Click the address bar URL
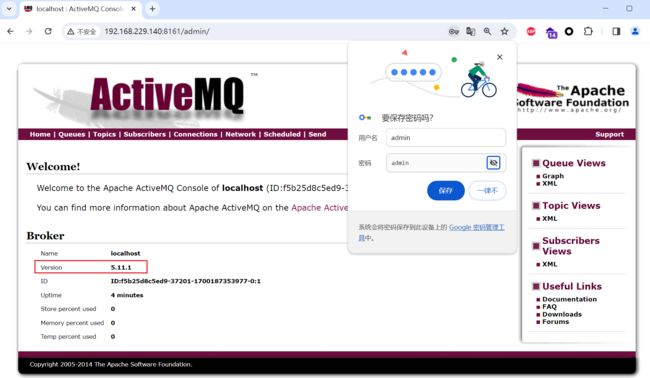The height and width of the screenshot is (378, 650). click(157, 32)
